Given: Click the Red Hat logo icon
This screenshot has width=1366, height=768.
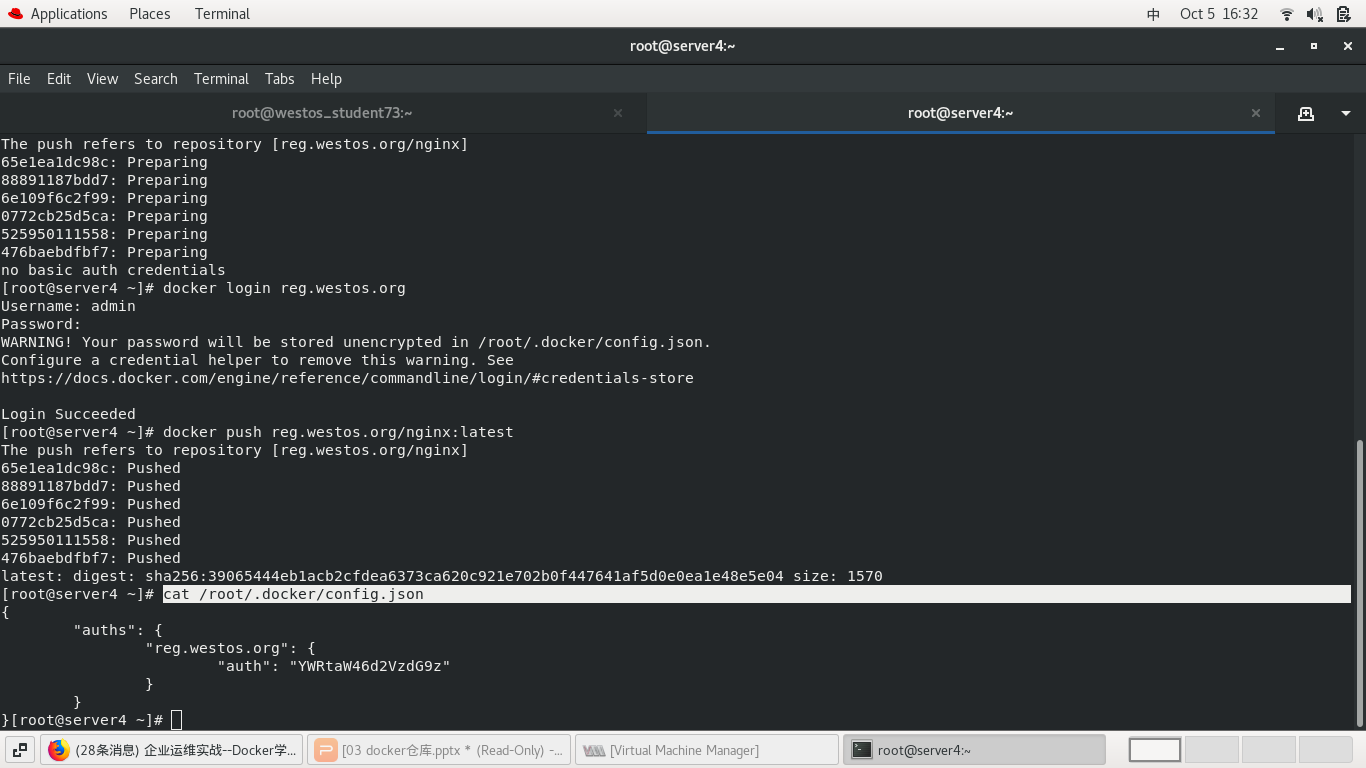Looking at the screenshot, I should [x=14, y=14].
